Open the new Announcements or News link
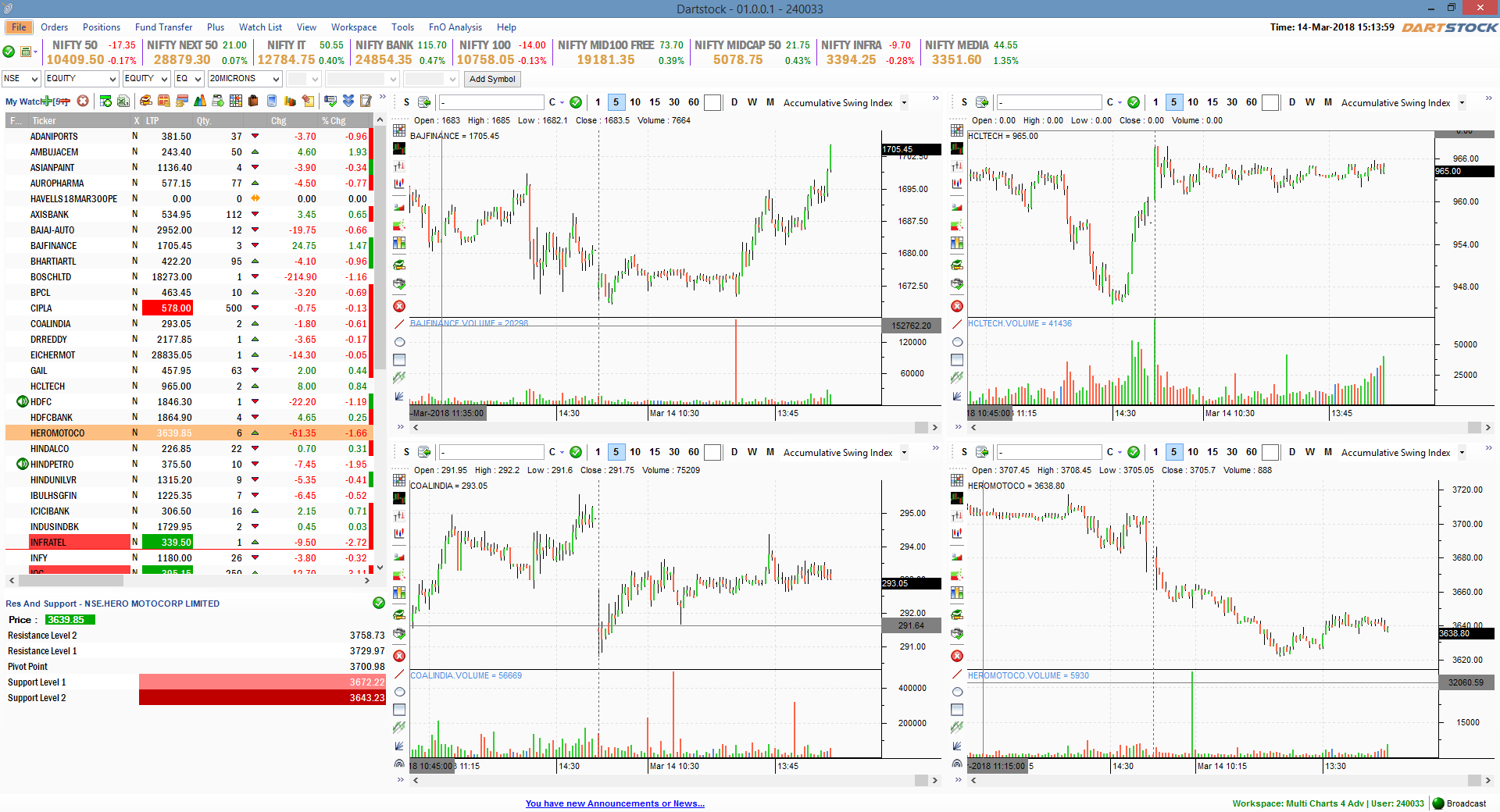The image size is (1500, 812). (x=615, y=803)
